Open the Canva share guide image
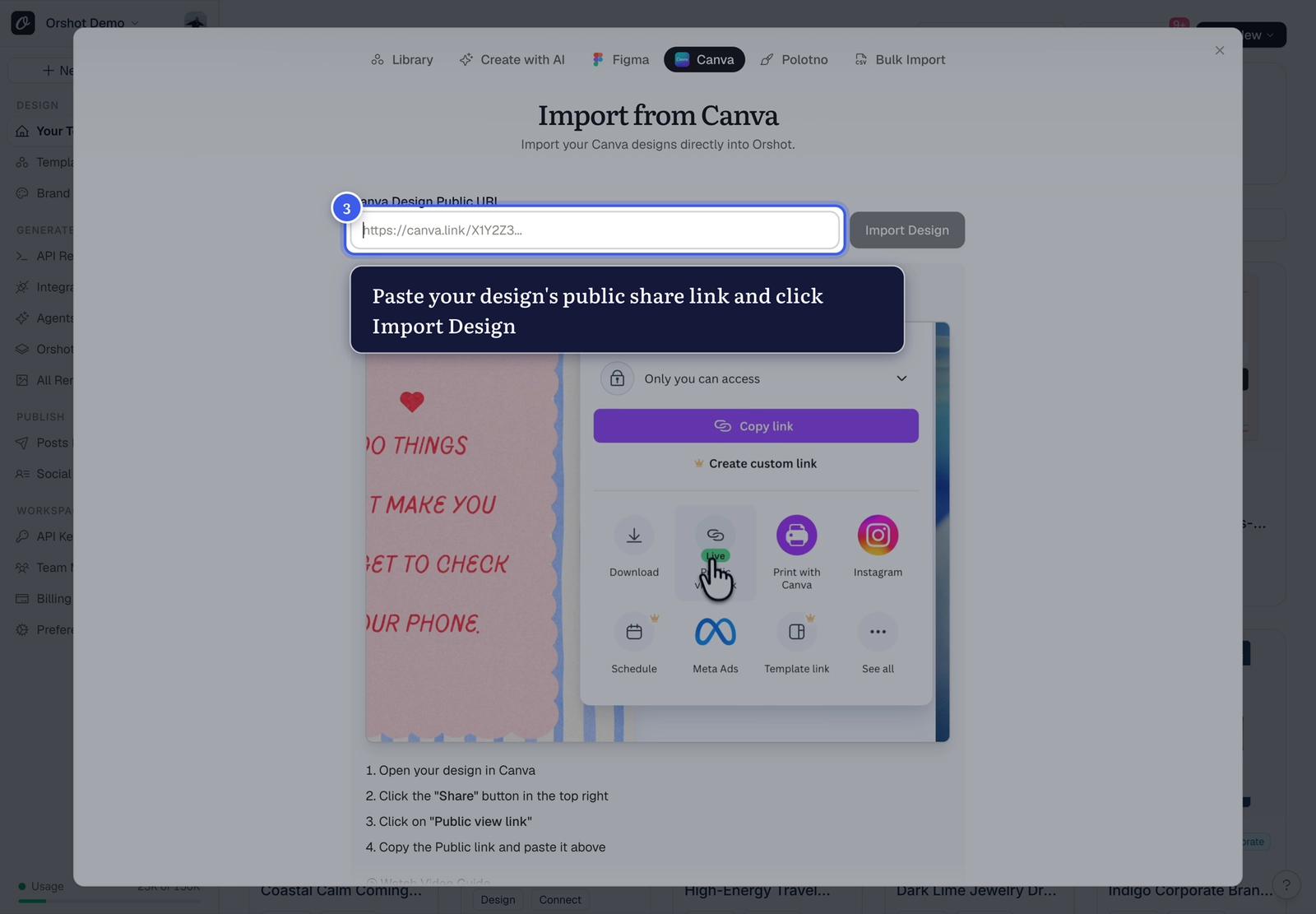The width and height of the screenshot is (1316, 914). pos(657,532)
